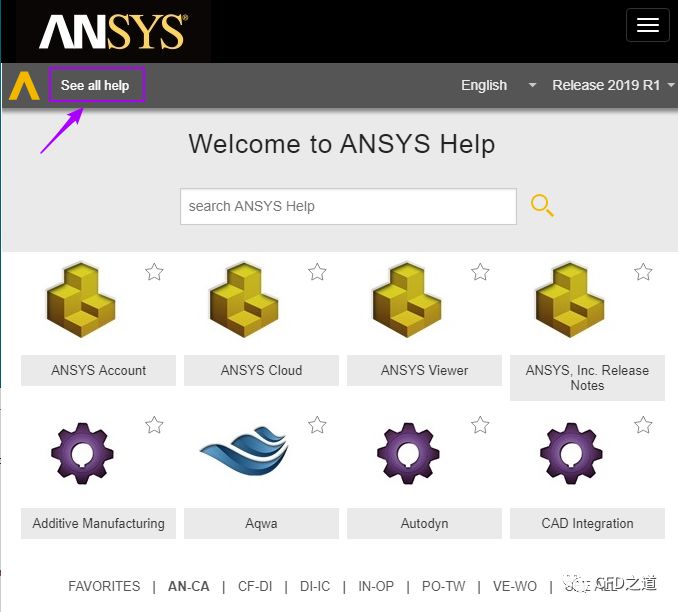Open the Autodyn label button
The width and height of the screenshot is (678, 612).
pyautogui.click(x=424, y=523)
